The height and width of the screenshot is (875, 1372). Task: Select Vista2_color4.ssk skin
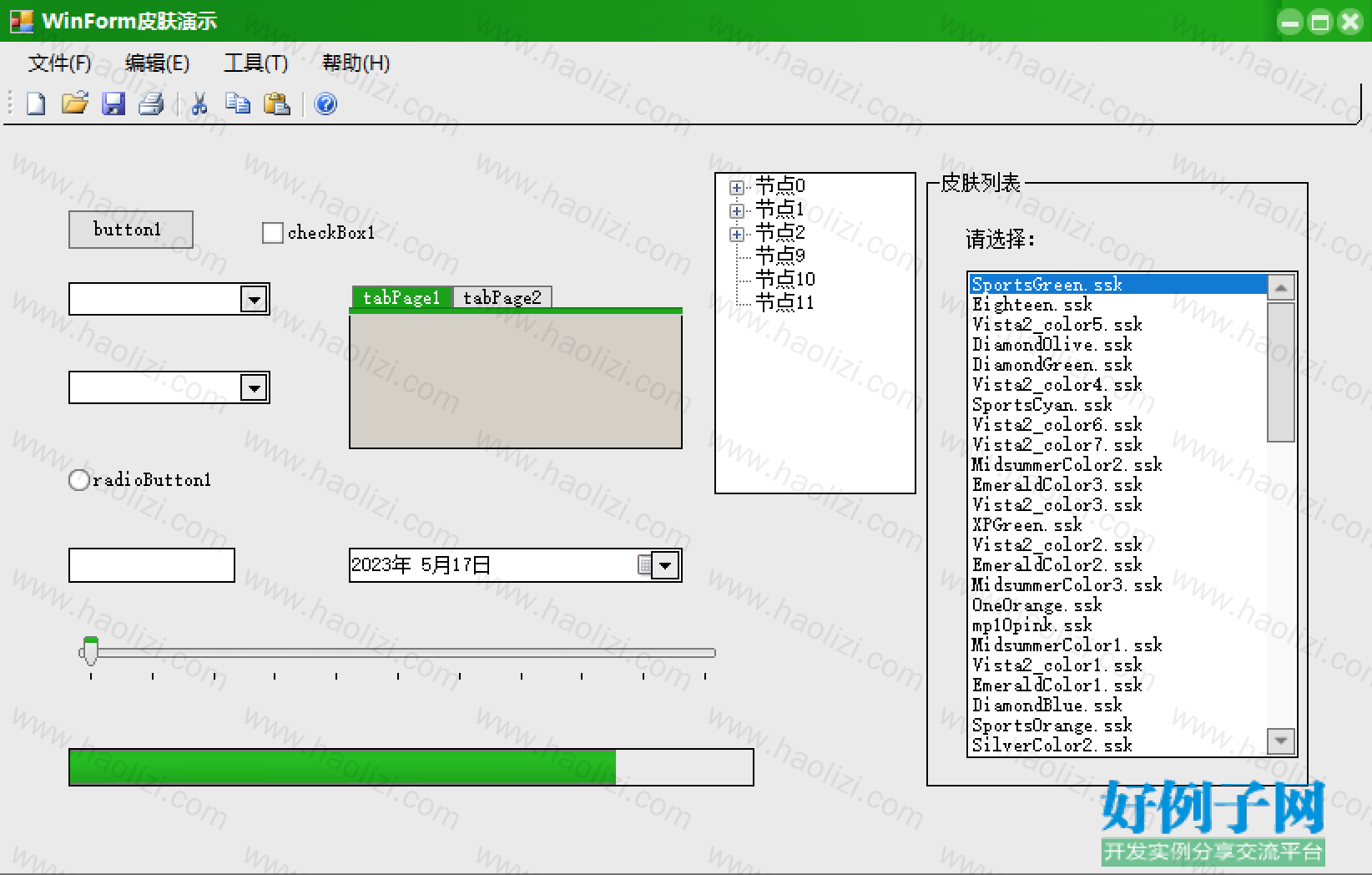tap(1118, 385)
